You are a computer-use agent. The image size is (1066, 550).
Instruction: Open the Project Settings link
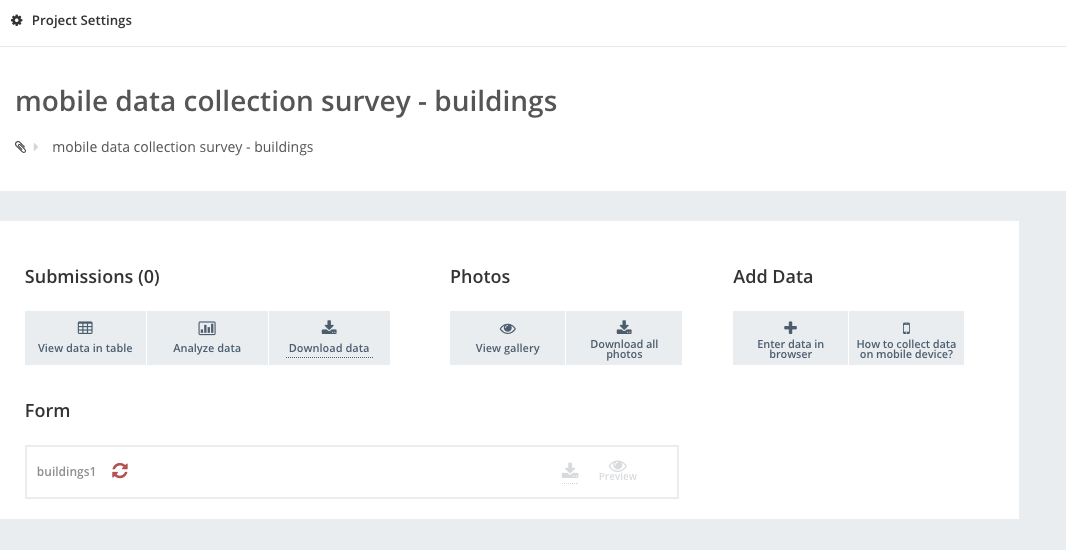(82, 20)
